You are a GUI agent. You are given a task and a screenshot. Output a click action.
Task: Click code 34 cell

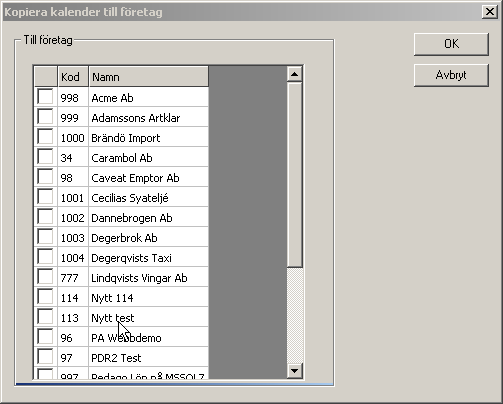[73, 157]
